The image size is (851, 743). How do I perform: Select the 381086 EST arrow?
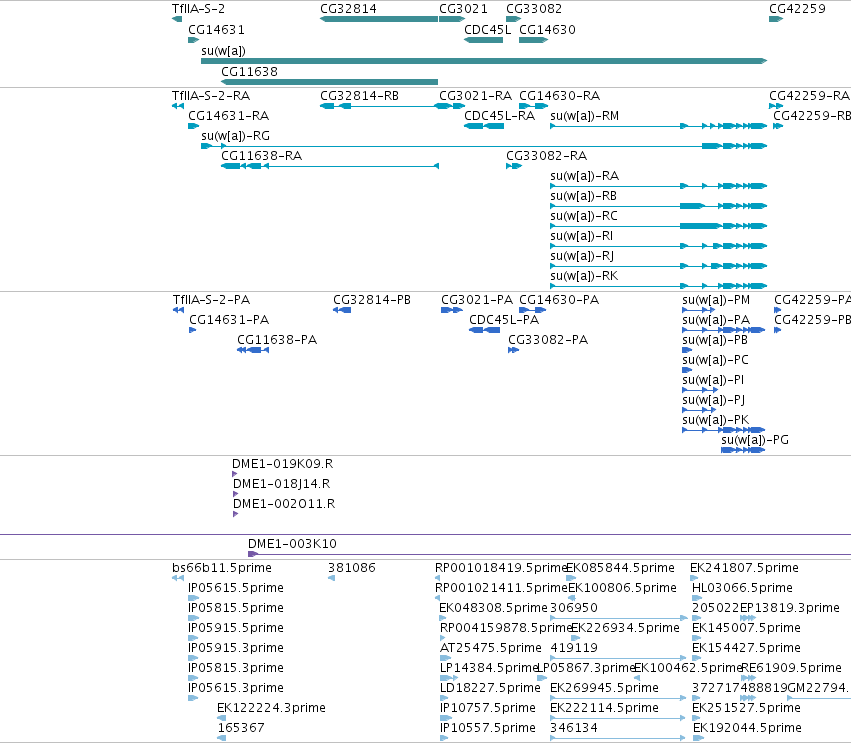332,578
